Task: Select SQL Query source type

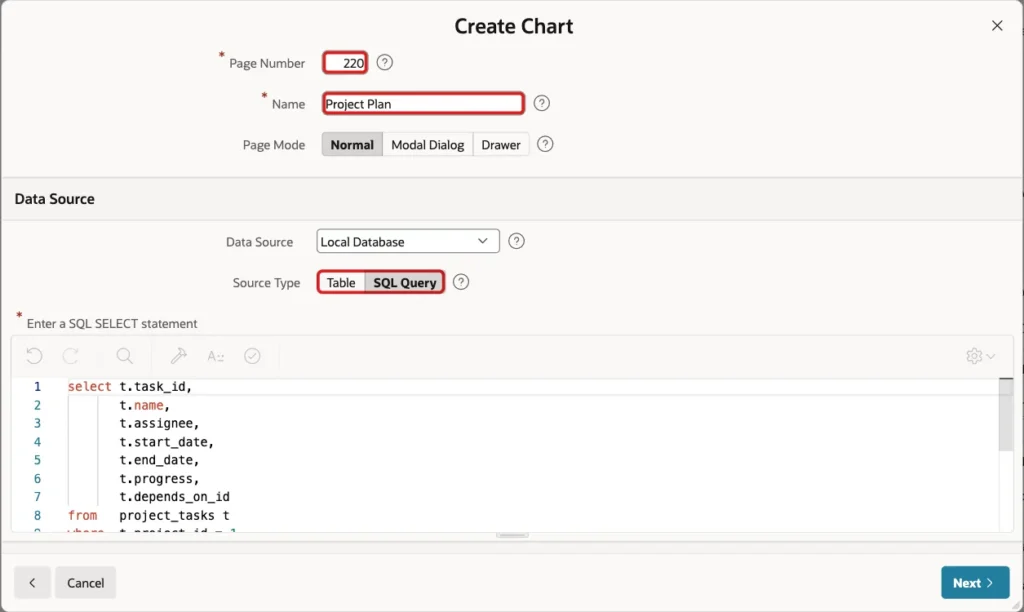Action: (x=405, y=282)
